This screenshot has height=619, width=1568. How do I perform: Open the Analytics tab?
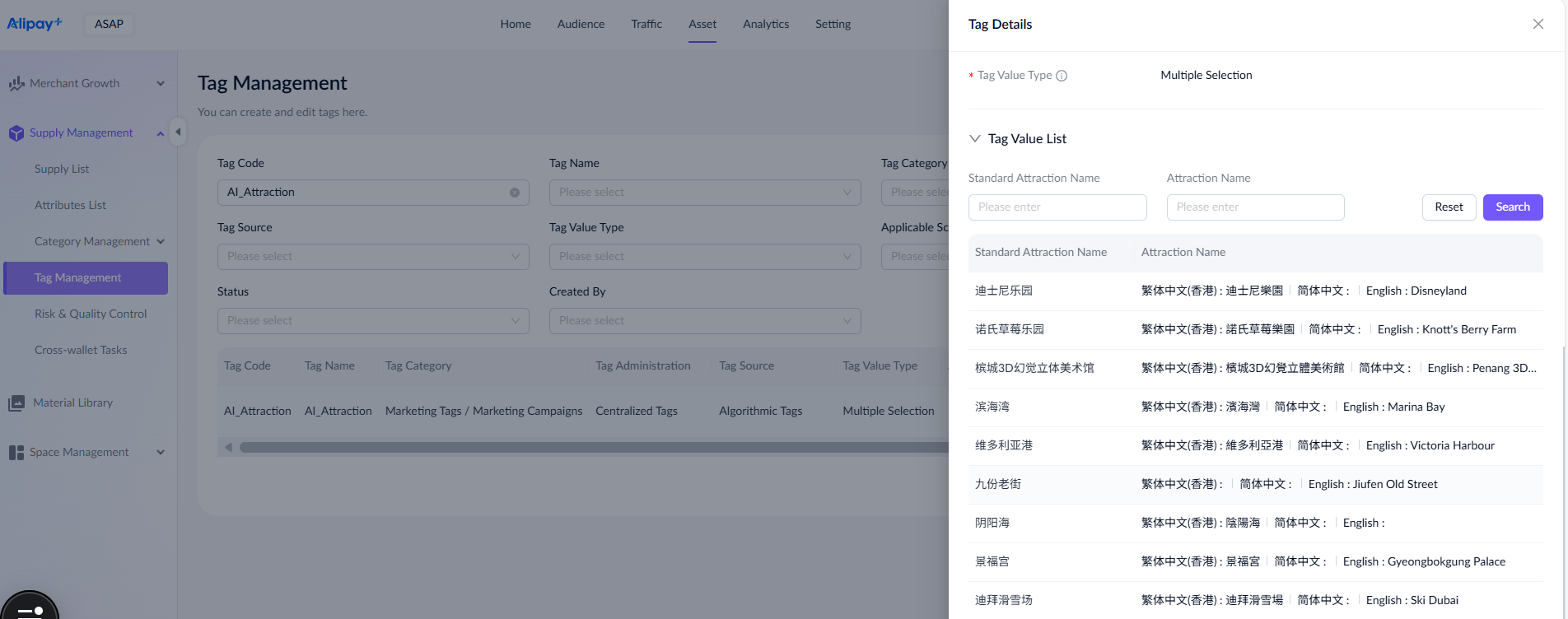click(x=765, y=24)
